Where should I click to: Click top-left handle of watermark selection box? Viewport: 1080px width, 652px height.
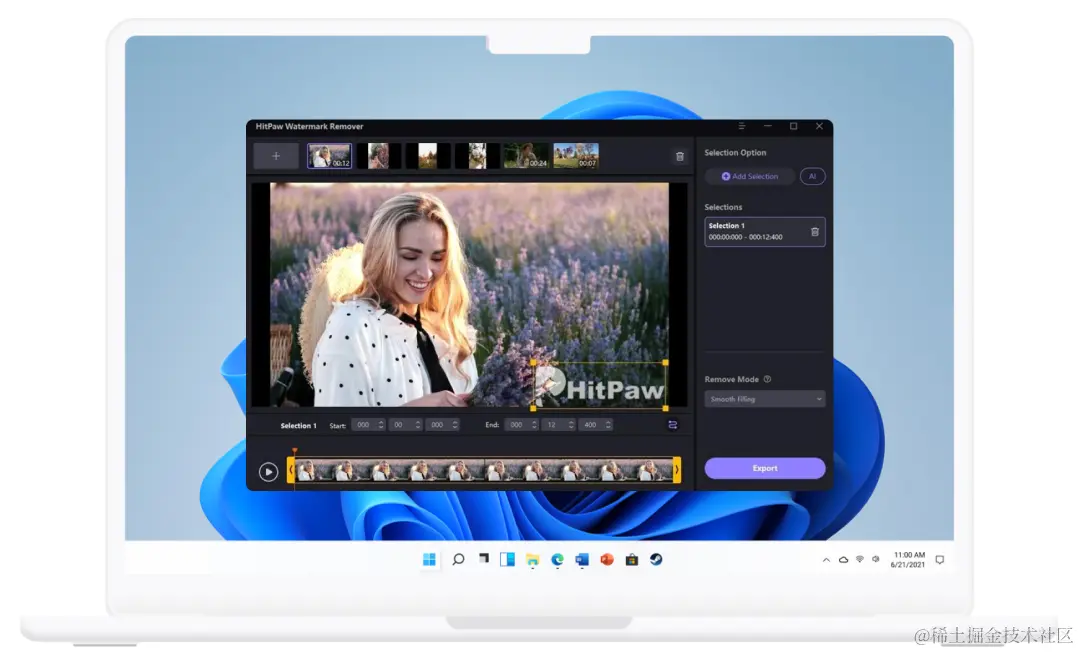click(533, 362)
